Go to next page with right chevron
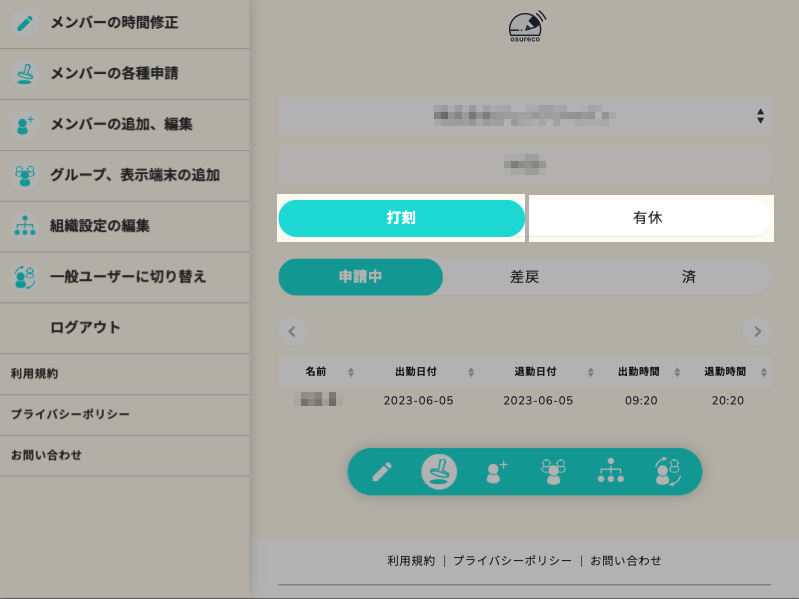This screenshot has height=599, width=799. (757, 331)
